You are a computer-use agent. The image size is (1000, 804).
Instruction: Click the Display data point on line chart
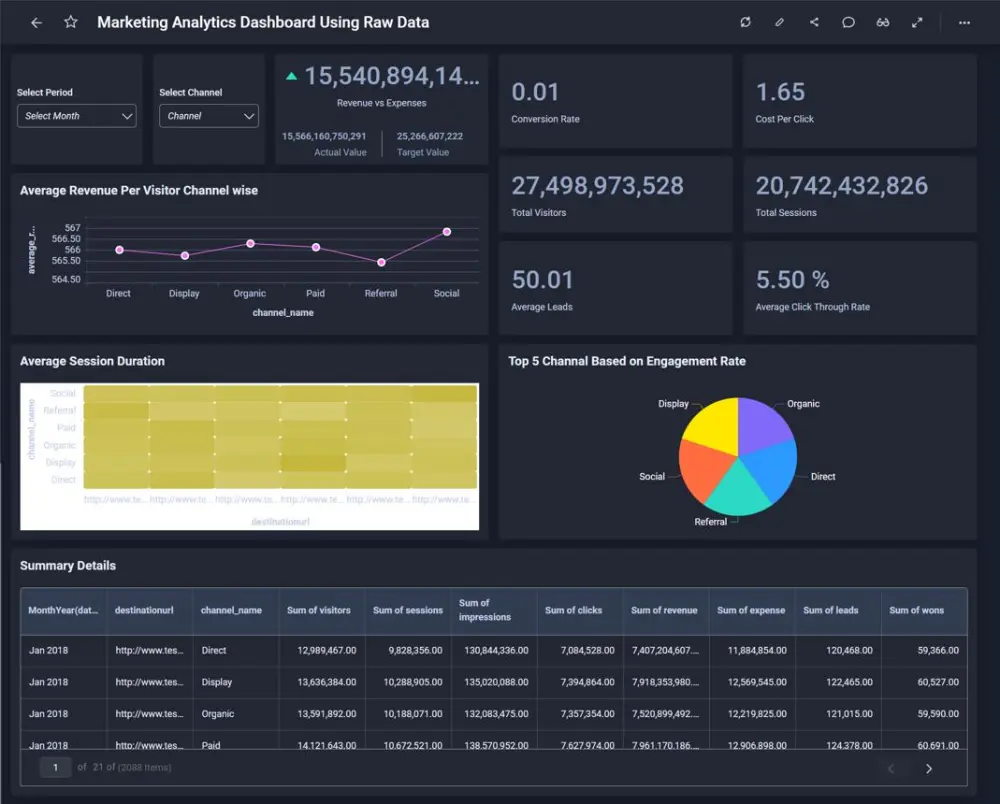[185, 256]
